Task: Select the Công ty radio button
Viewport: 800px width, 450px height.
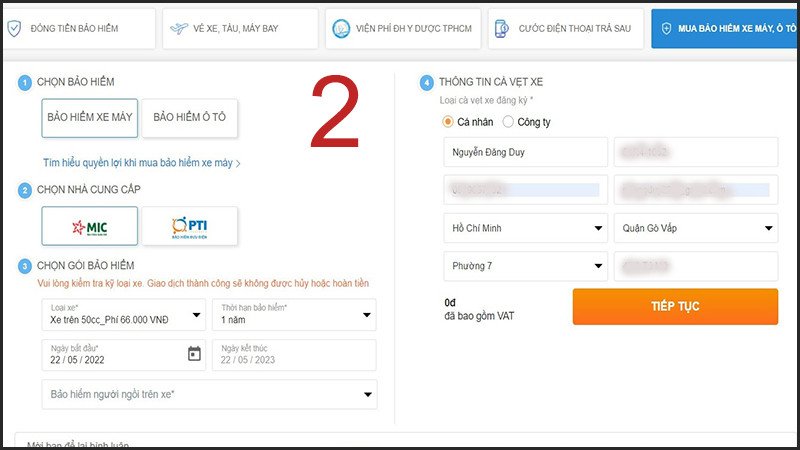Action: [x=508, y=122]
